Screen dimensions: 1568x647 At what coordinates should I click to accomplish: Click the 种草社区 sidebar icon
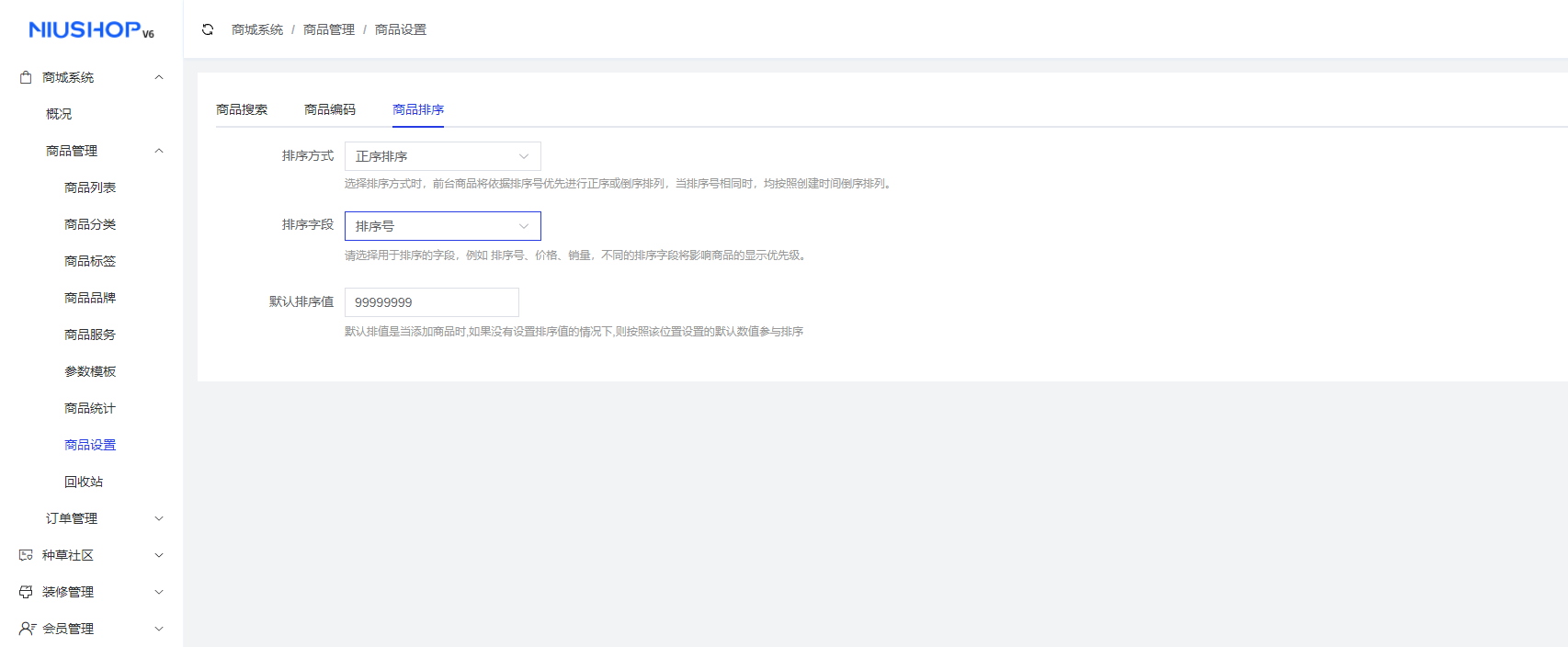[26, 555]
